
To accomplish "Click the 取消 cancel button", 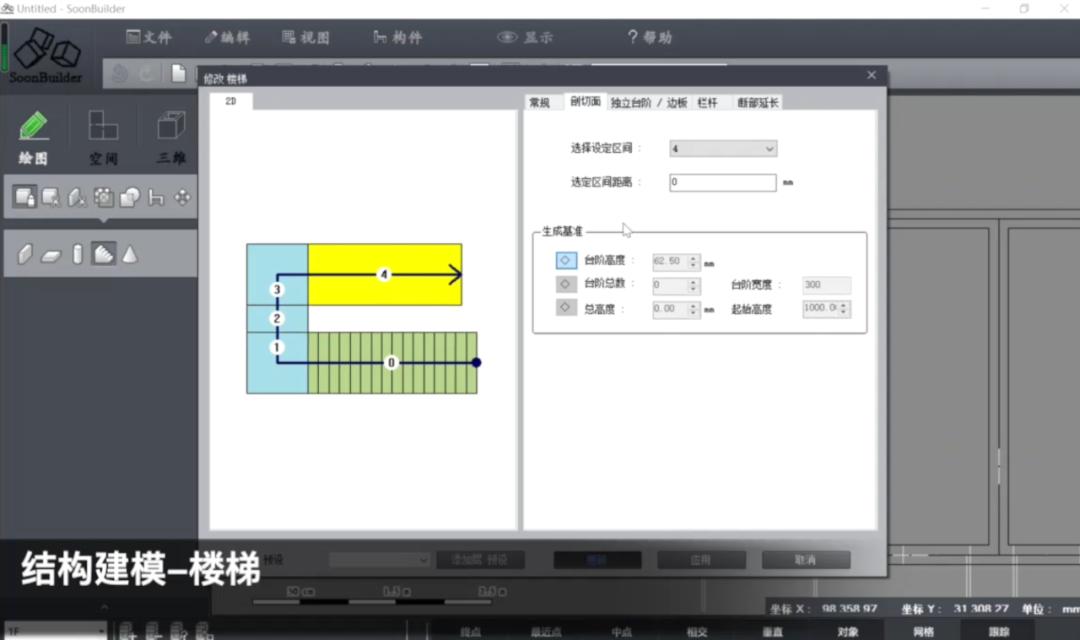I will (x=806, y=559).
